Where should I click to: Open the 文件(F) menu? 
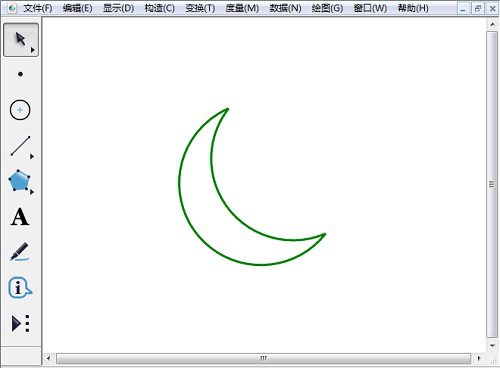[x=38, y=8]
